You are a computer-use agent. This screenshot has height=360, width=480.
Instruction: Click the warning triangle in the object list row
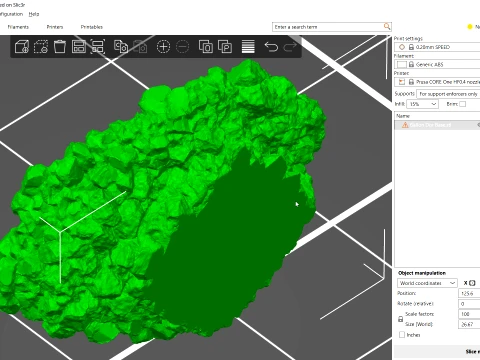click(x=405, y=125)
